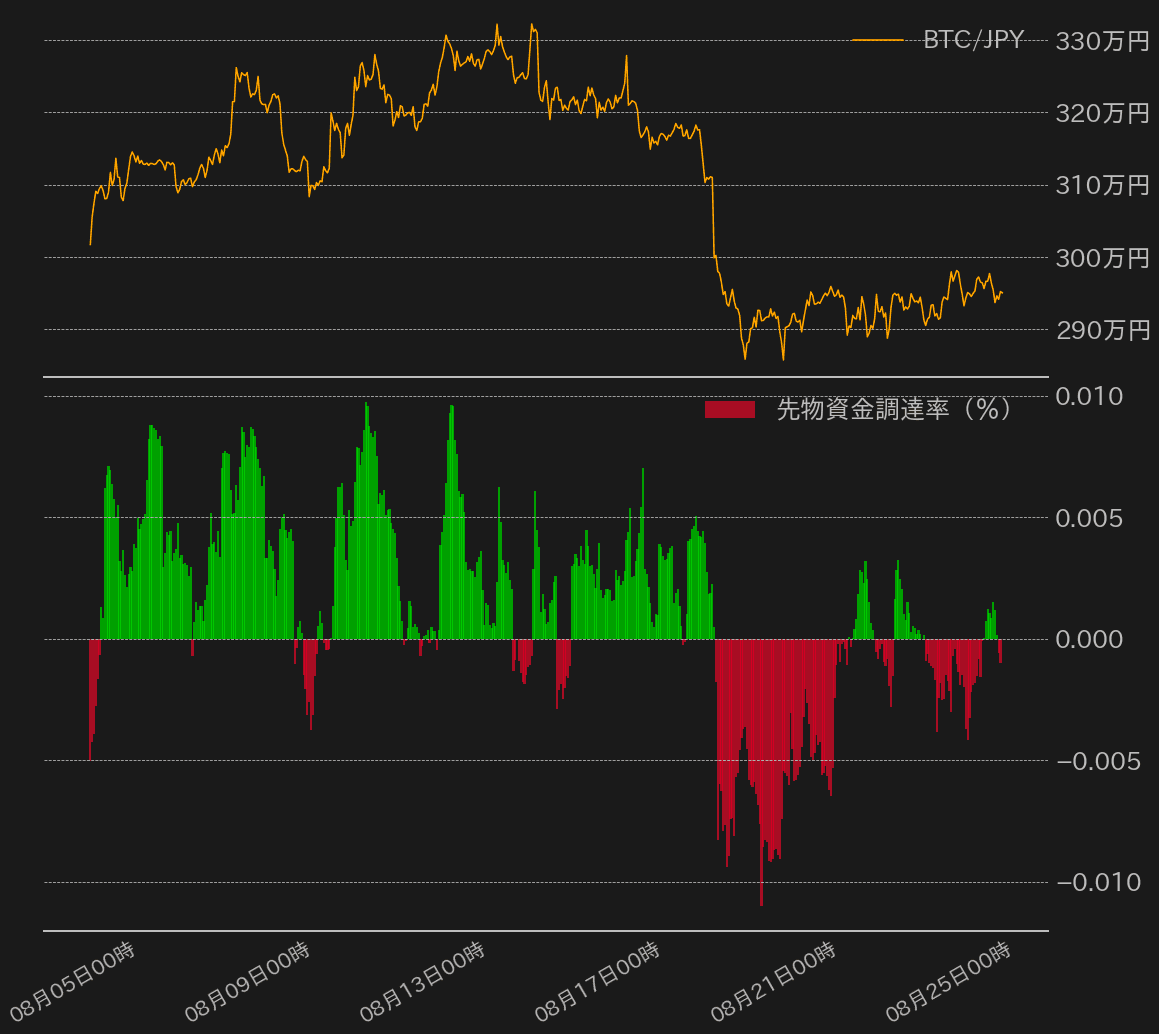Click the 320万円 price axis label

coord(1103,113)
